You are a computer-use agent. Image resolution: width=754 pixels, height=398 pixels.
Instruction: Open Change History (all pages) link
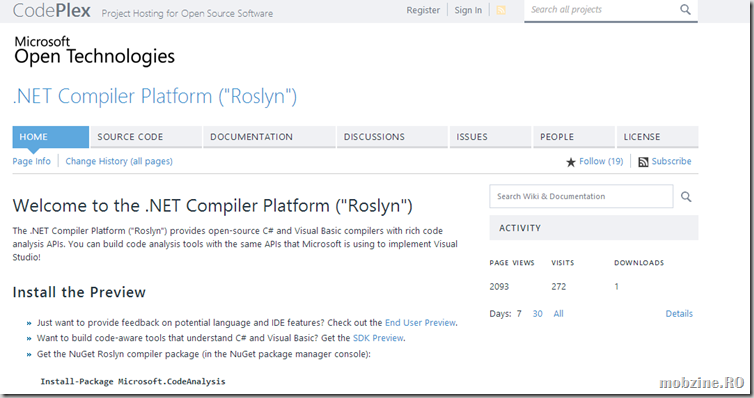point(119,161)
